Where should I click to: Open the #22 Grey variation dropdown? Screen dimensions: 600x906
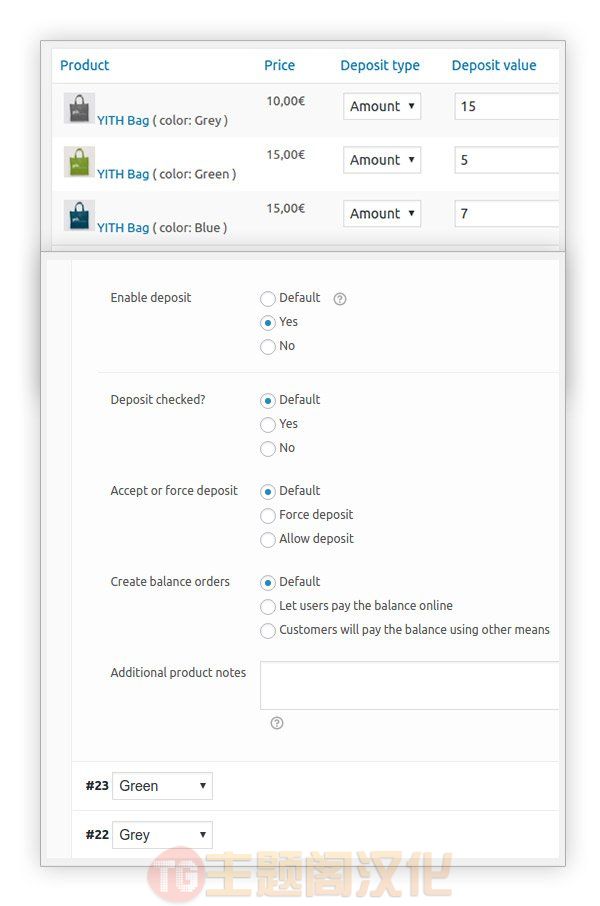[x=162, y=835]
